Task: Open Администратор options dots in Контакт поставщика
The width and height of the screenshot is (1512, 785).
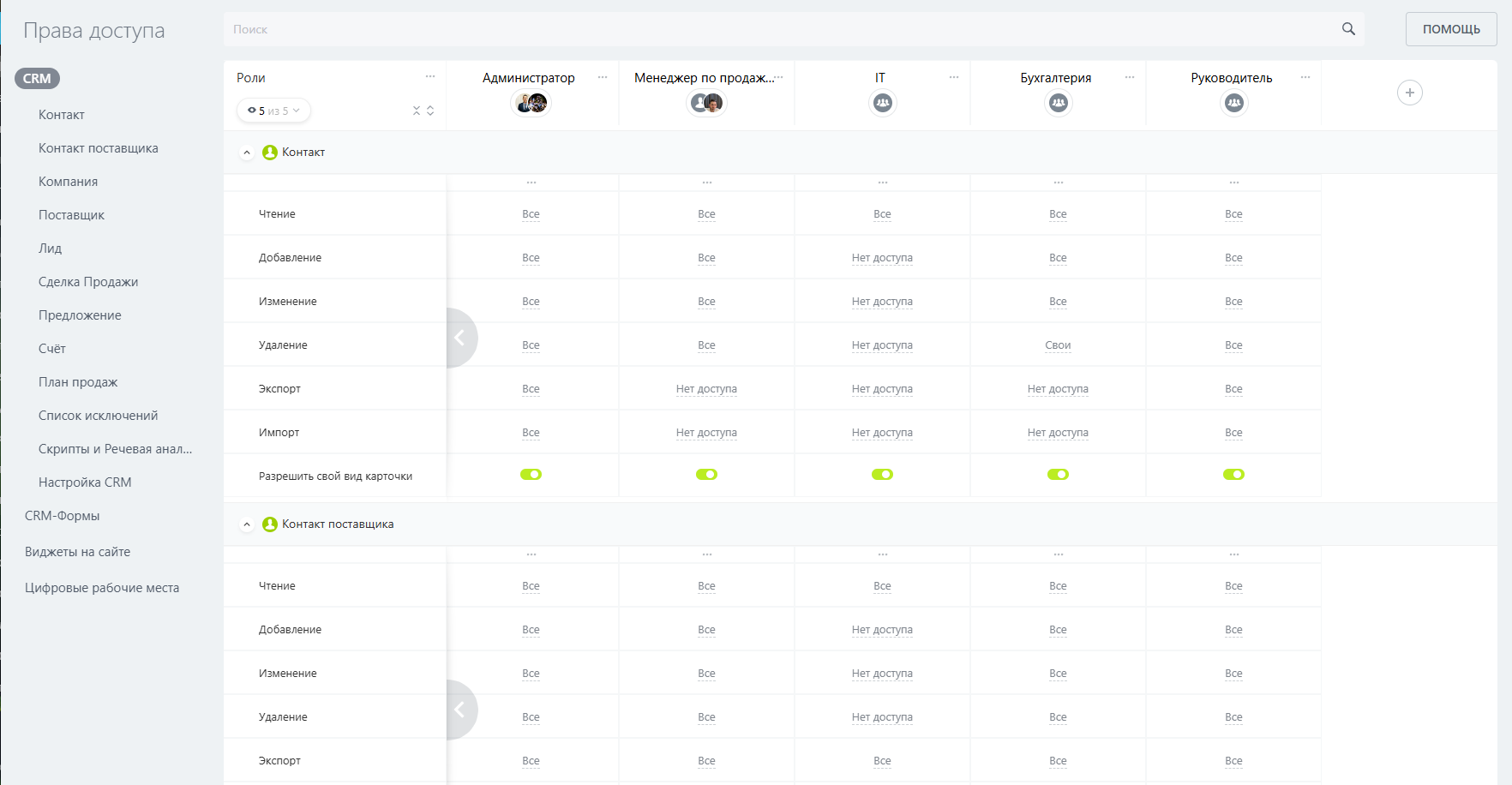Action: pos(531,554)
